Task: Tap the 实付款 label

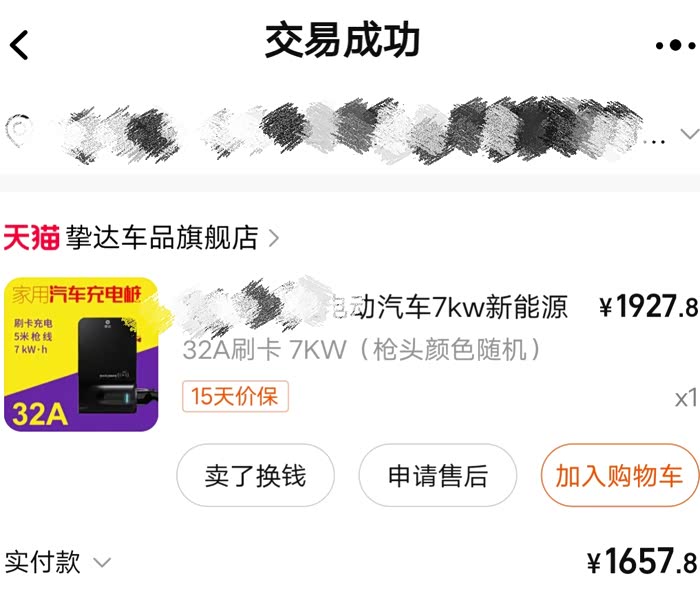Action: click(x=42, y=562)
